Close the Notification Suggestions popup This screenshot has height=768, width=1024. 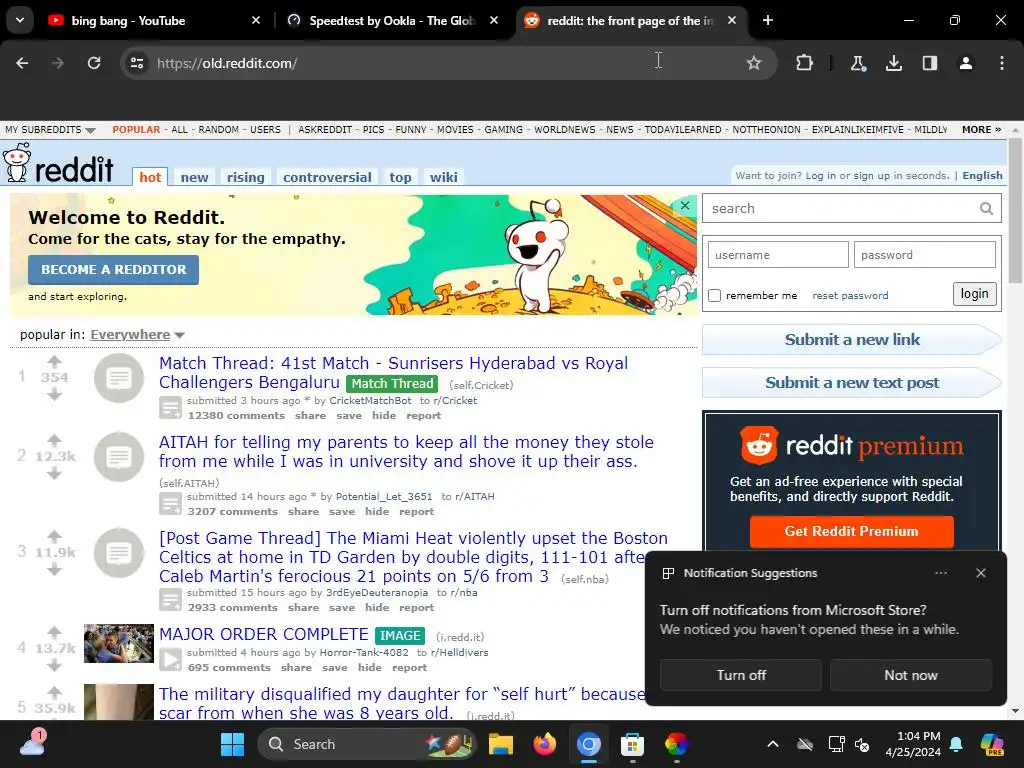[x=980, y=573]
